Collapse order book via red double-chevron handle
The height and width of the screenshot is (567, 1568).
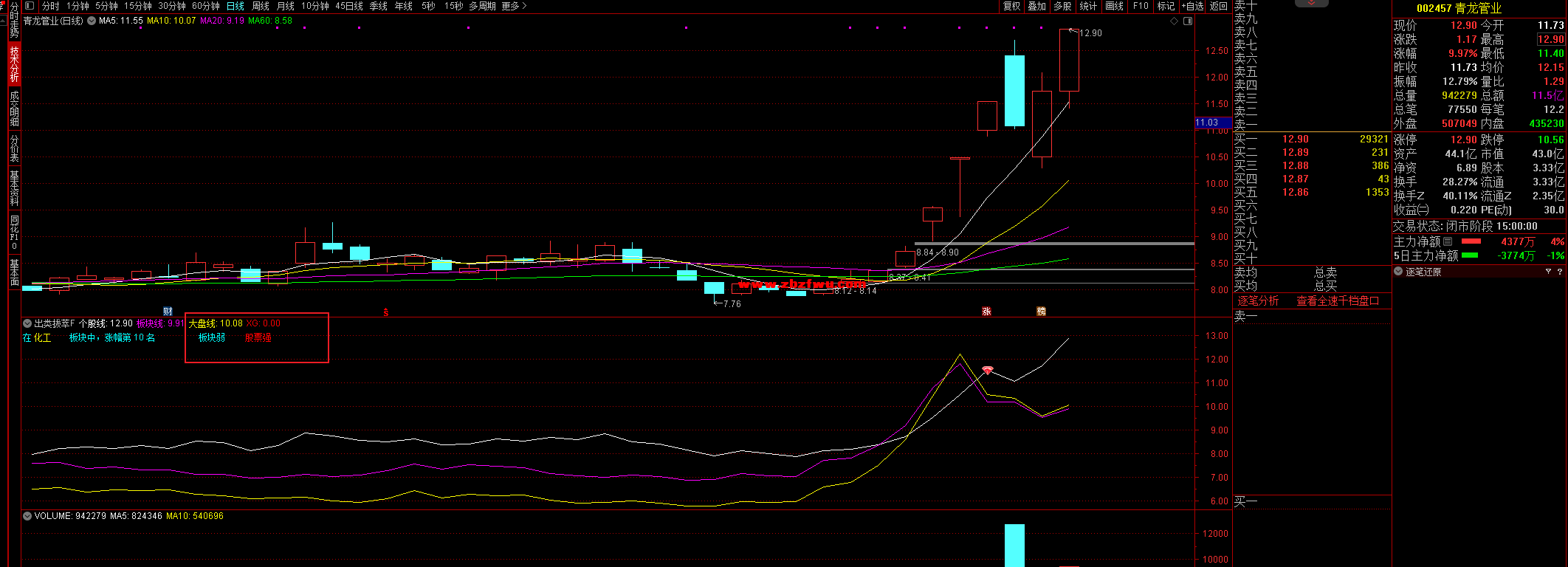(x=1312, y=3)
